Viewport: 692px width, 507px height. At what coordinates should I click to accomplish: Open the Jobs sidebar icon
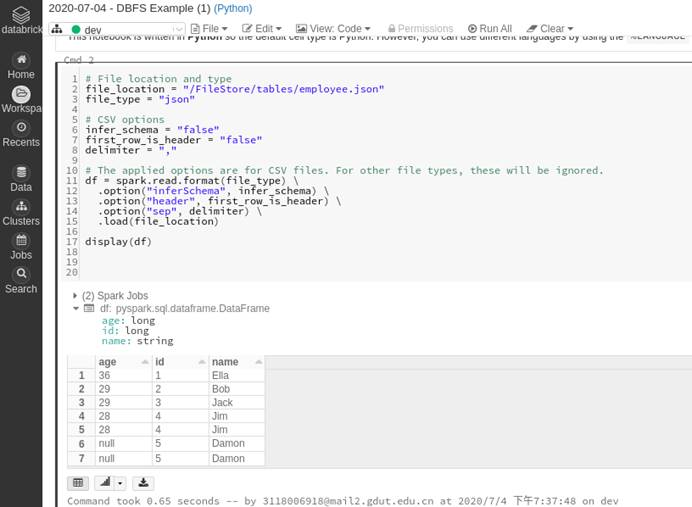point(21,240)
